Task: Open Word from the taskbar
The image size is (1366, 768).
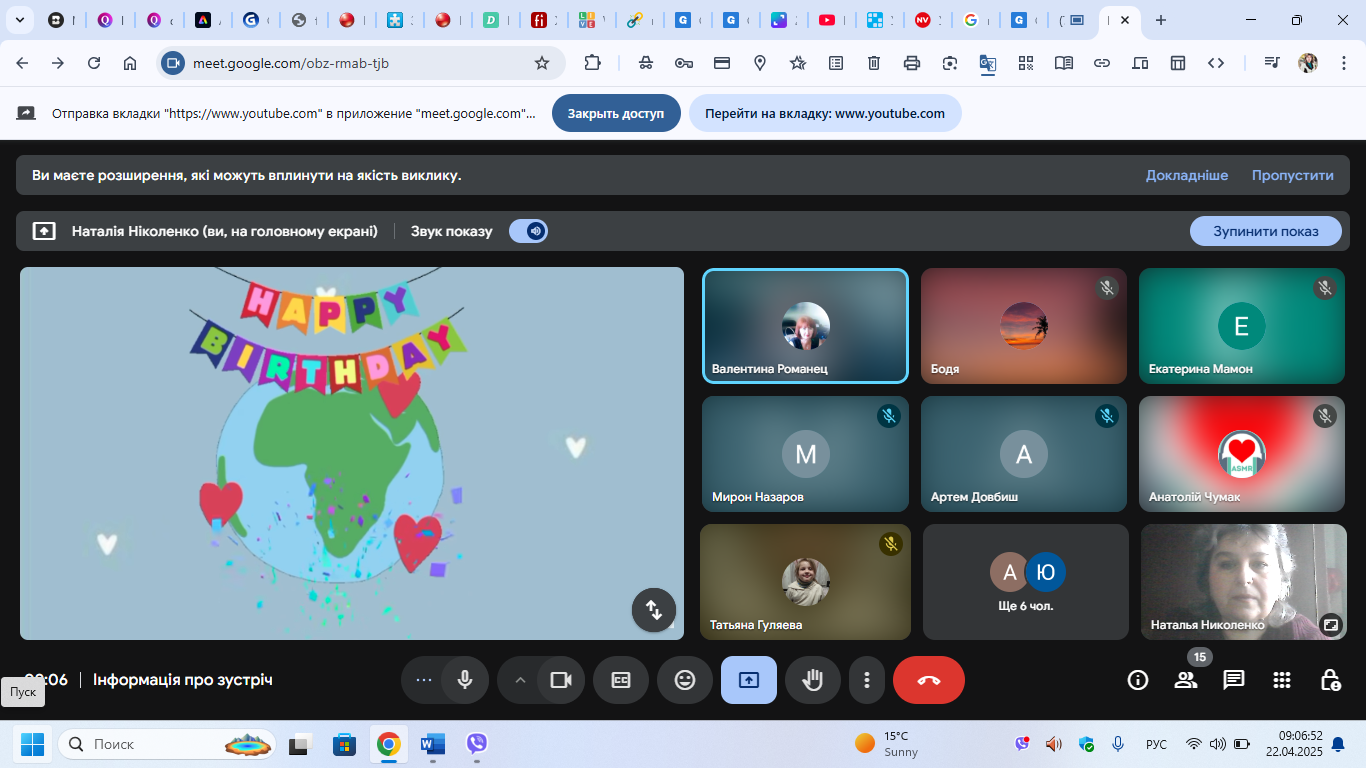Action: (x=433, y=744)
